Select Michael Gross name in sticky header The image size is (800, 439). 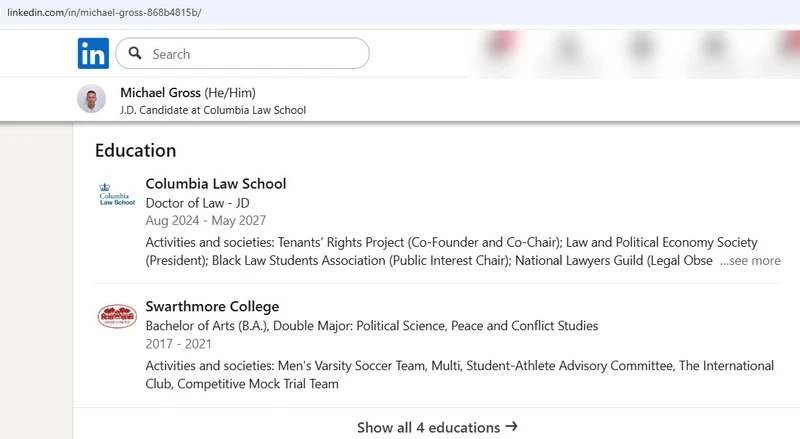click(160, 92)
